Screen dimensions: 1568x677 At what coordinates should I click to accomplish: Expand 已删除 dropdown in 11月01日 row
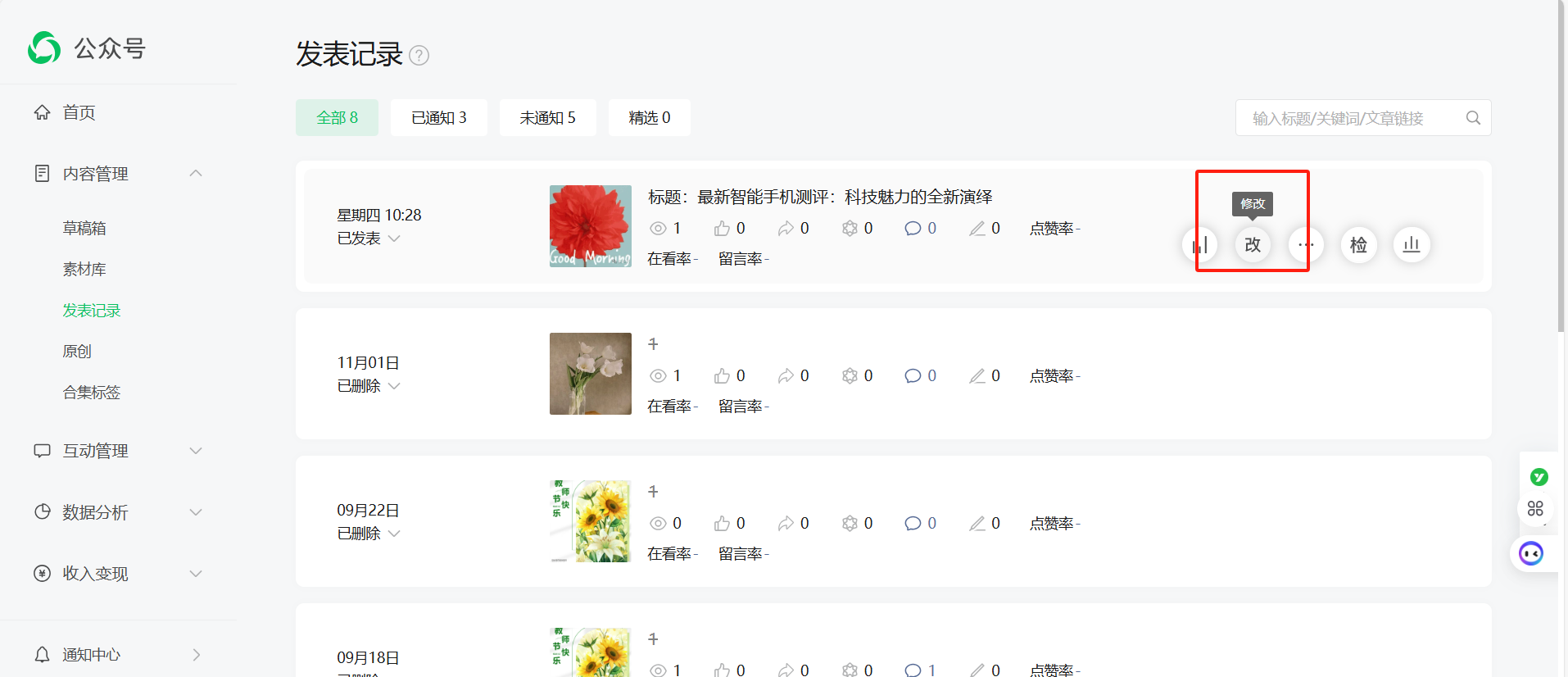point(394,386)
